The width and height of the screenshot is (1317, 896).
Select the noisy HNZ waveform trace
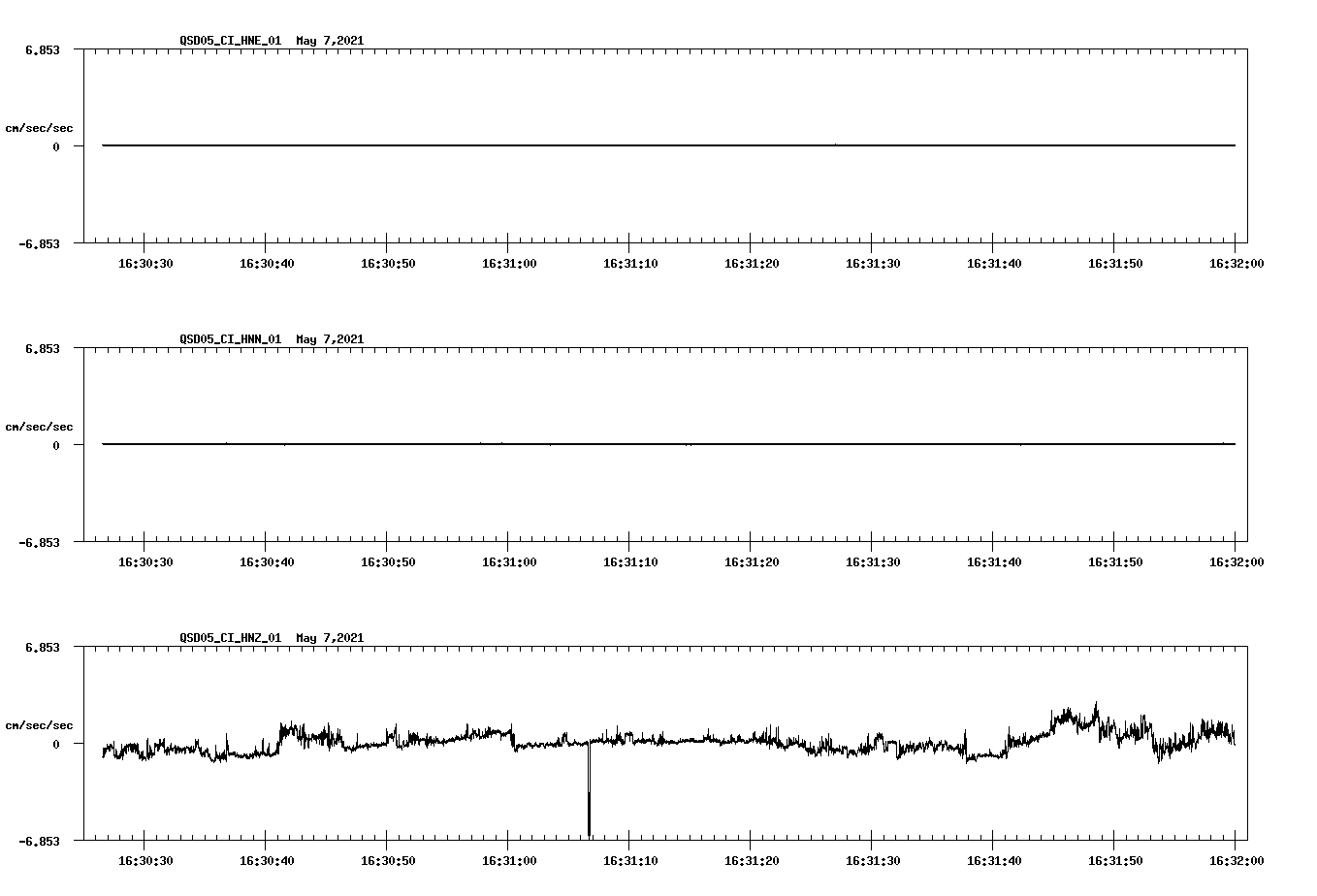coord(679,742)
